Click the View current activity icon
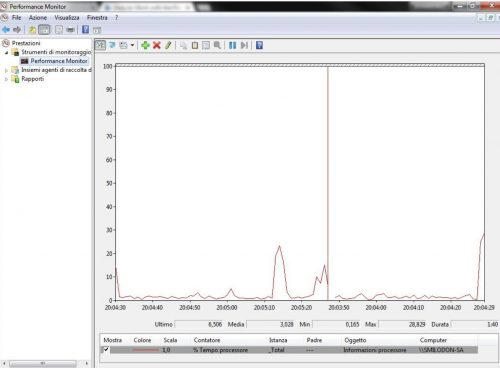The height and width of the screenshot is (368, 500). coord(100,45)
